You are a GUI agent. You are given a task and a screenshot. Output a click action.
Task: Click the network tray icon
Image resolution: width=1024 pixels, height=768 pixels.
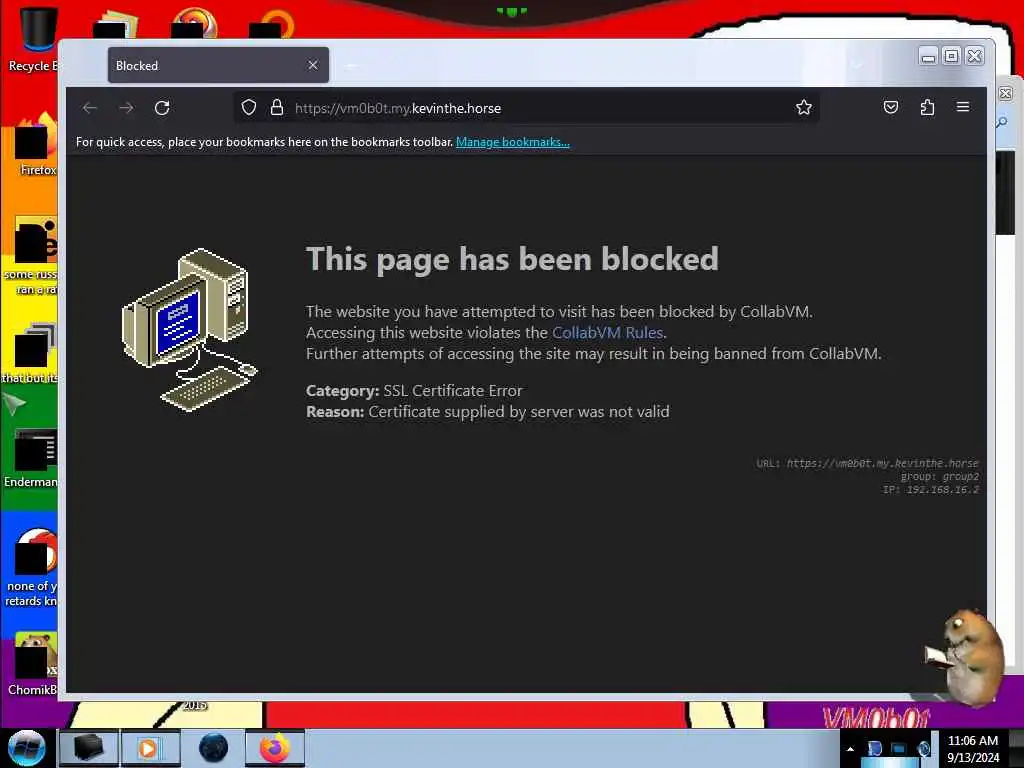coord(899,748)
